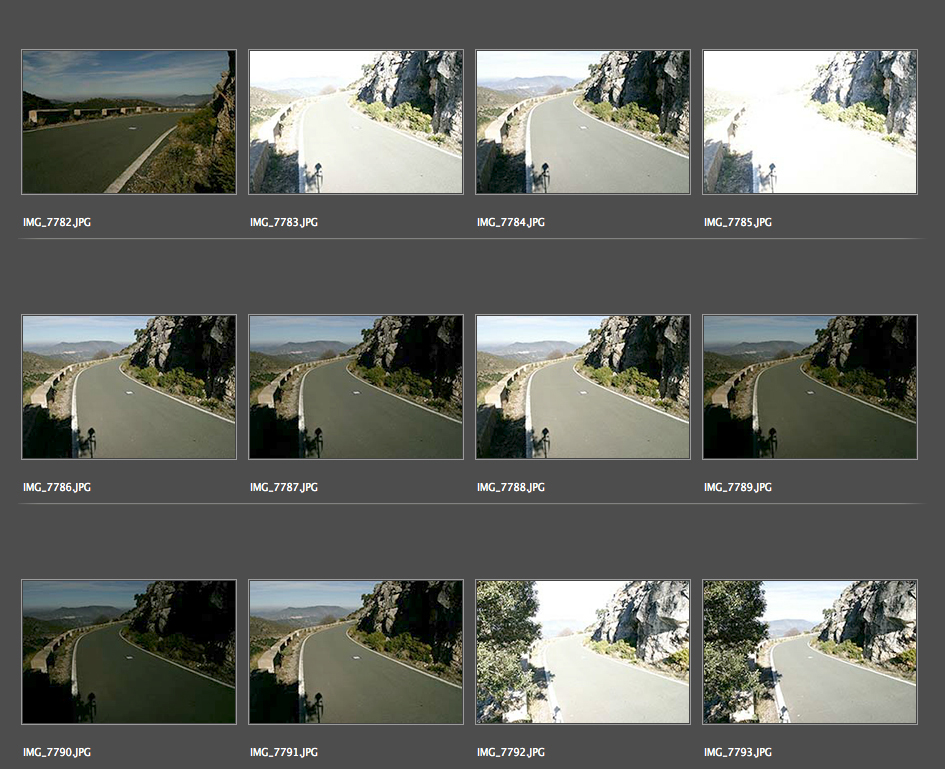Choose the IMG_7789.JPG filename text
The image size is (945, 769).
(x=738, y=488)
